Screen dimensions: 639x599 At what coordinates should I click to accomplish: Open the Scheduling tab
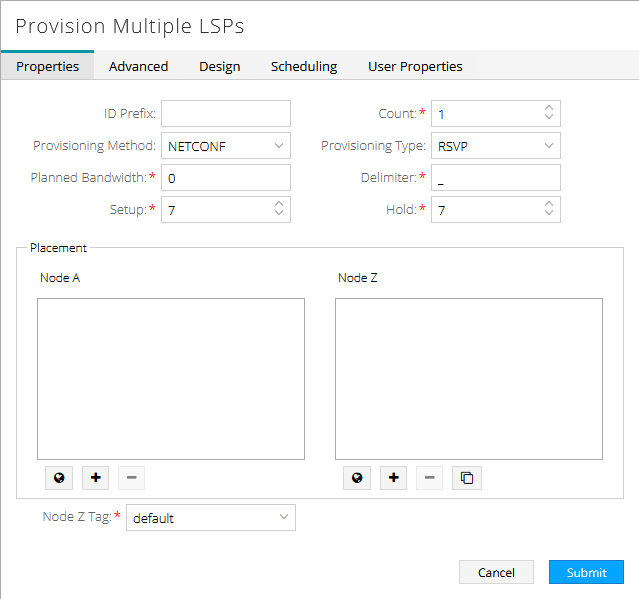point(304,66)
